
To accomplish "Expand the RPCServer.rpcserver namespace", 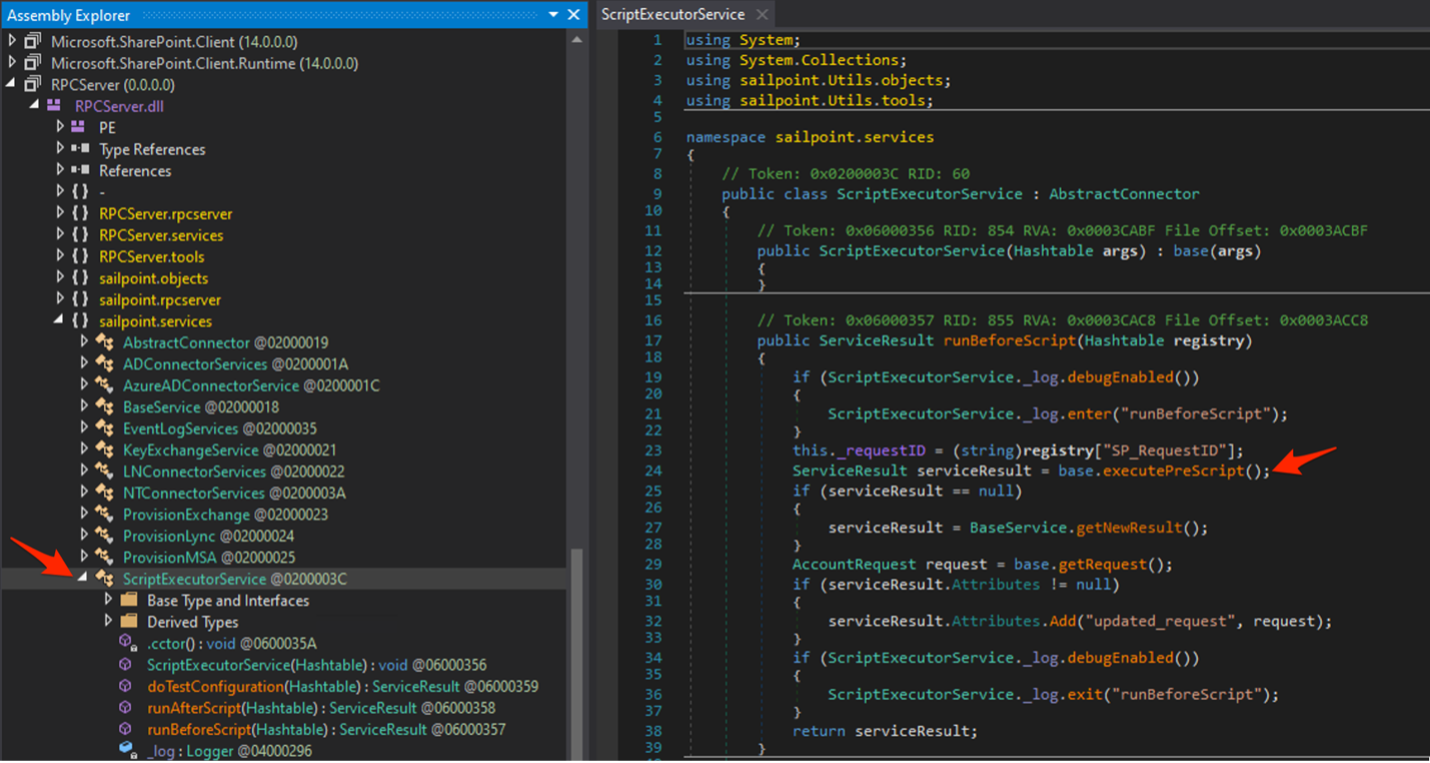I will pos(60,213).
